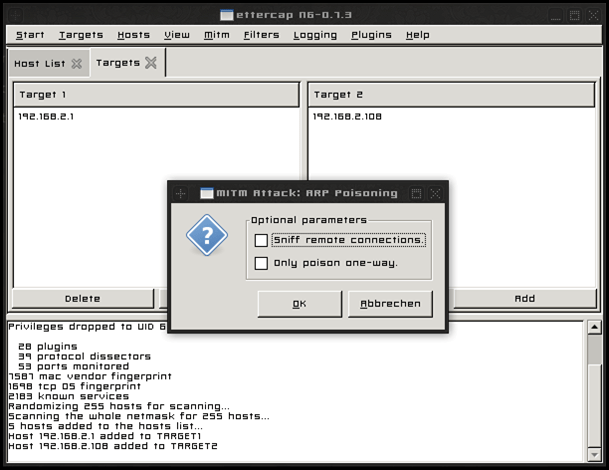609x470 pixels.
Task: Close the ettercap main window
Action: click(x=593, y=15)
